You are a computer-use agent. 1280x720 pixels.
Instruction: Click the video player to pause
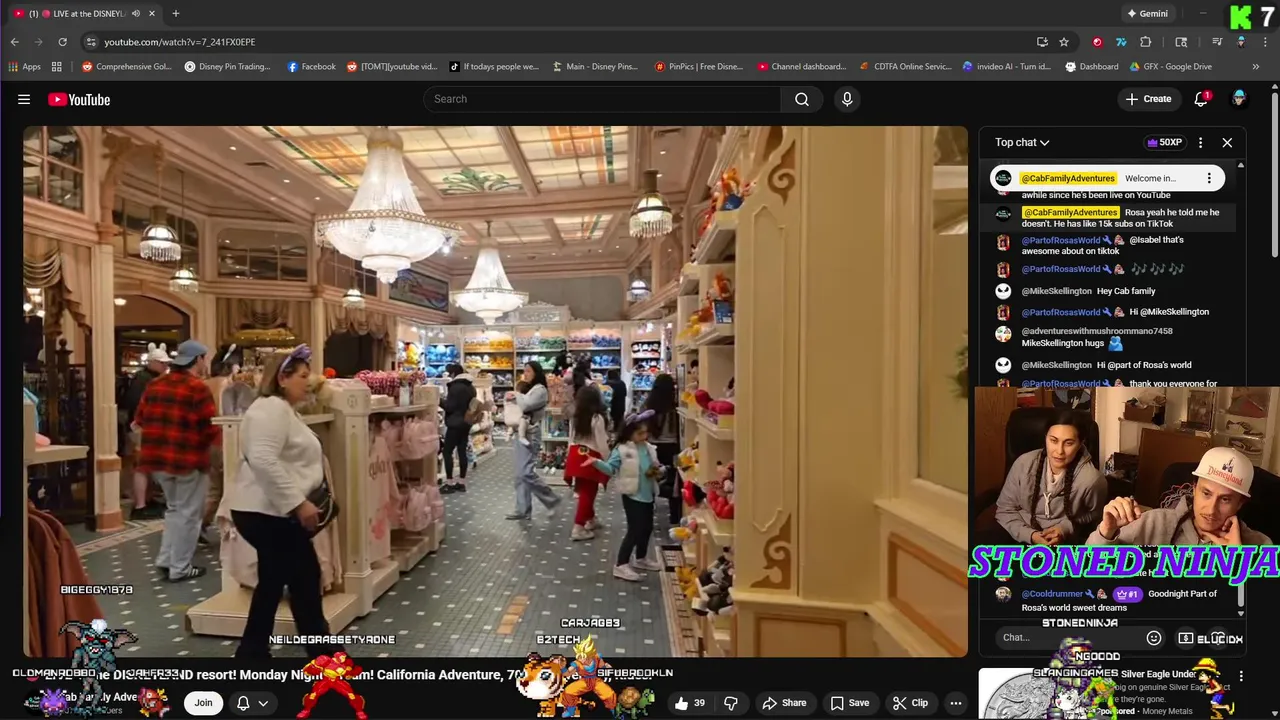(x=495, y=391)
